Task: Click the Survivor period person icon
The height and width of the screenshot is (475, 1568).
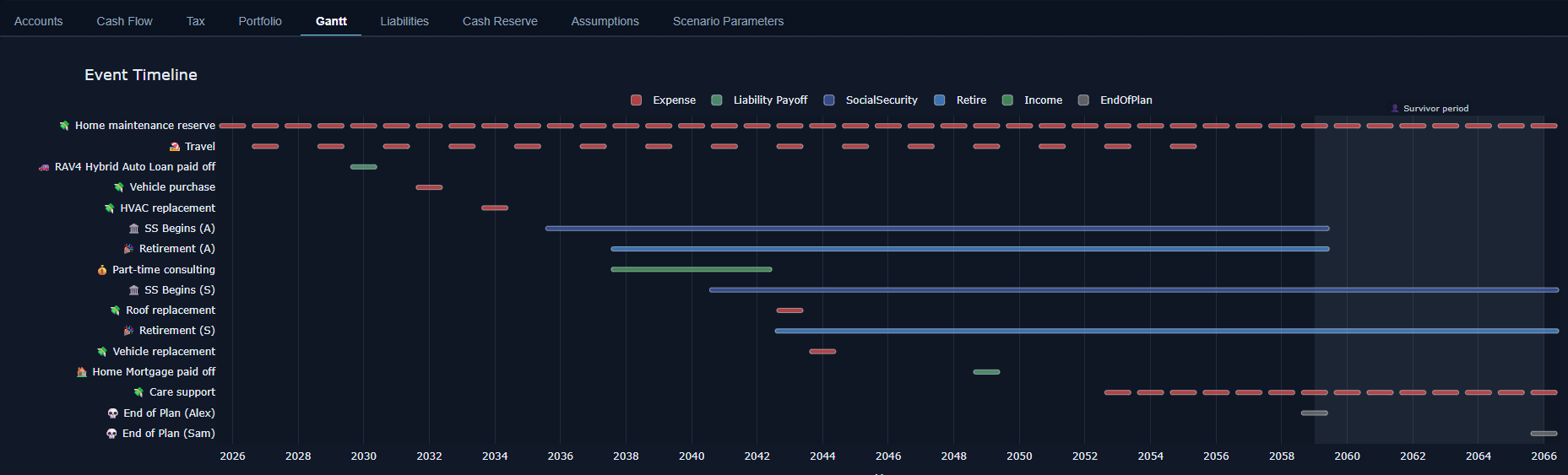Action: coord(1395,109)
